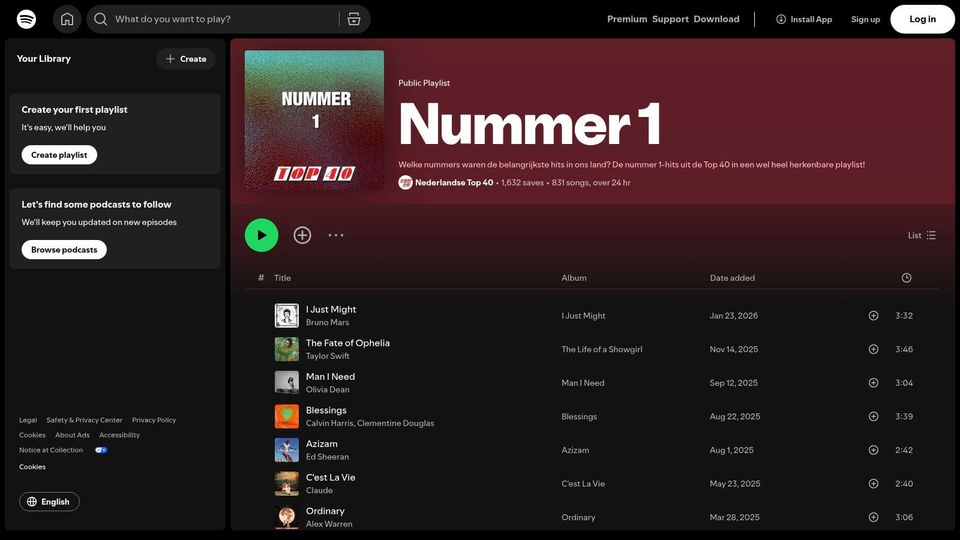This screenshot has width=960, height=540.
Task: Open Ed Sheeran artist link
Action: coord(328,457)
